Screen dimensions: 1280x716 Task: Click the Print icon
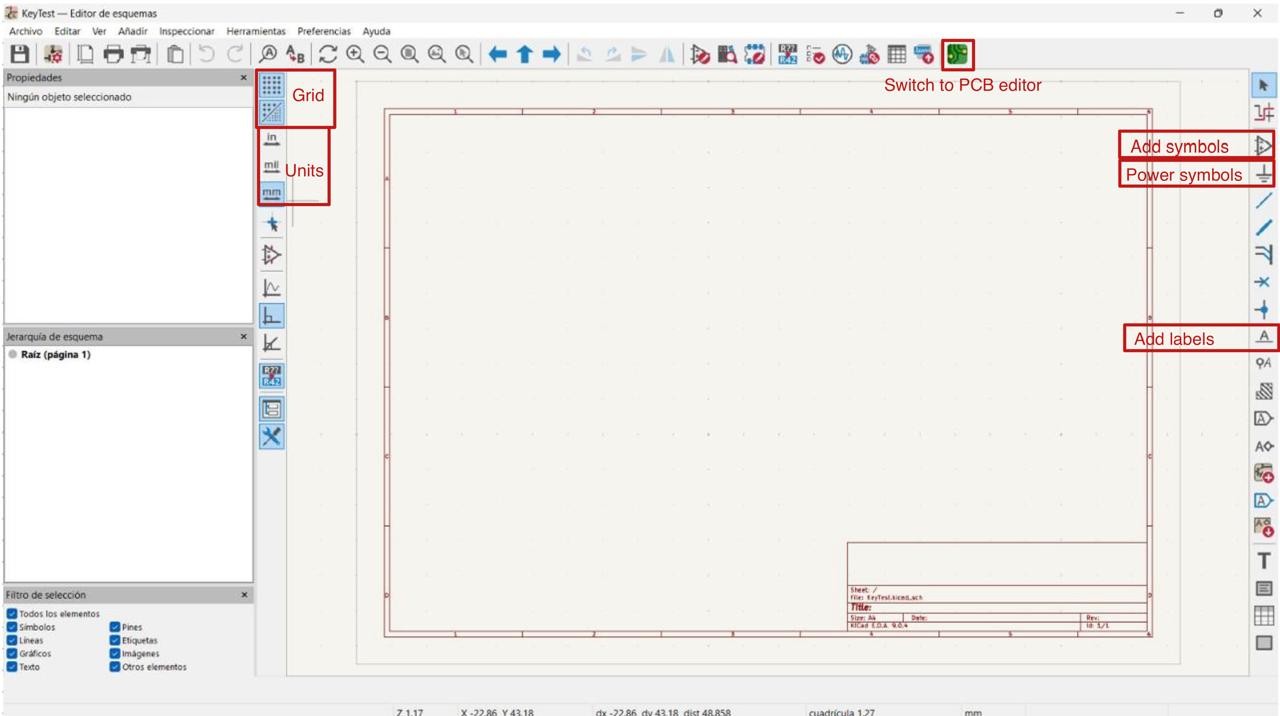114,54
